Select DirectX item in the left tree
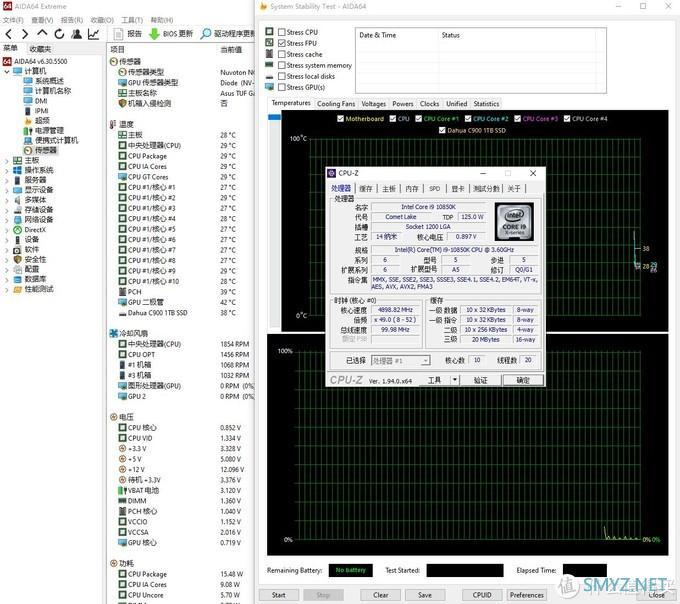Viewport: 680px width, 604px height. point(35,229)
